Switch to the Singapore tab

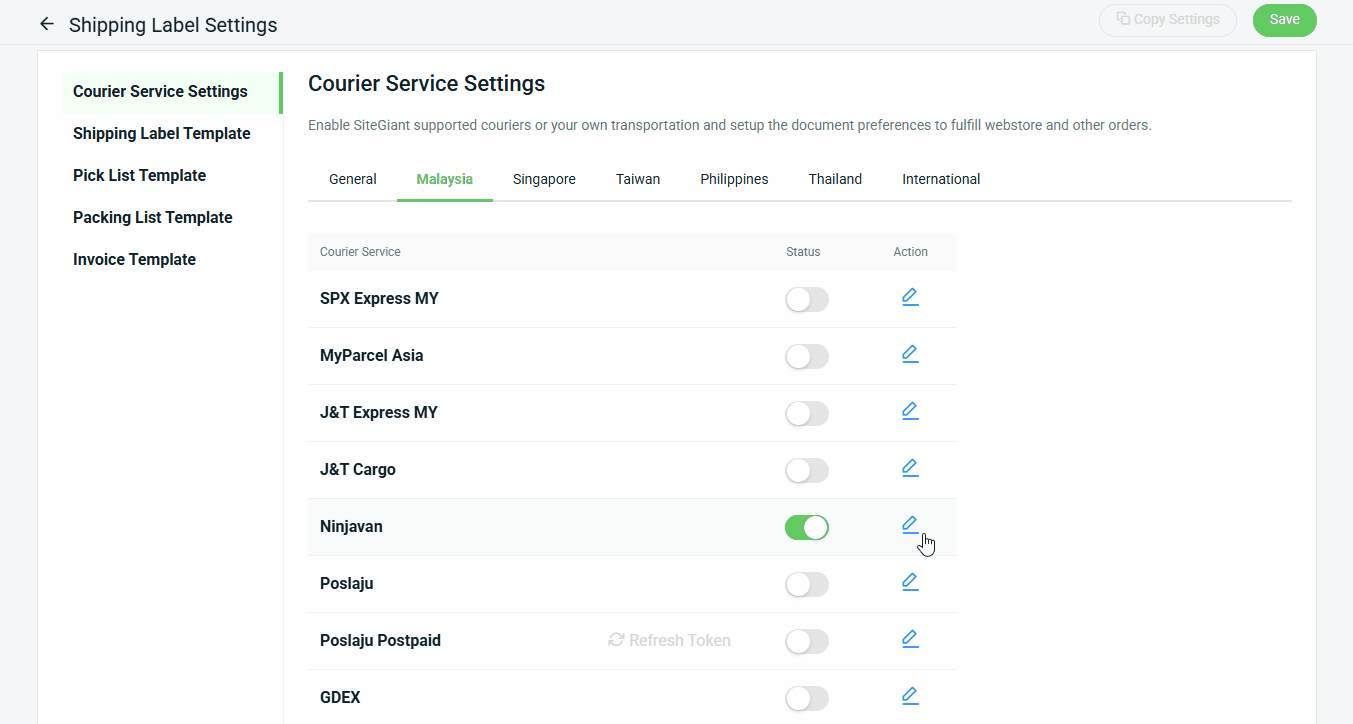tap(544, 180)
